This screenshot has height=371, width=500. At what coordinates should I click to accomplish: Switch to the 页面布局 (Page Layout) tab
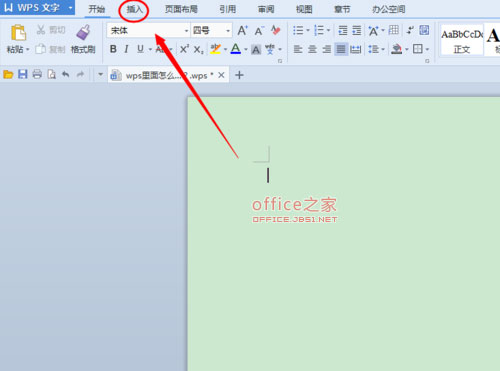(181, 9)
